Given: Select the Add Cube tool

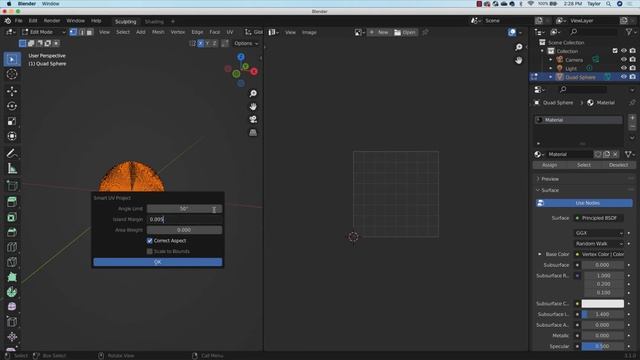Looking at the screenshot, I should (12, 186).
